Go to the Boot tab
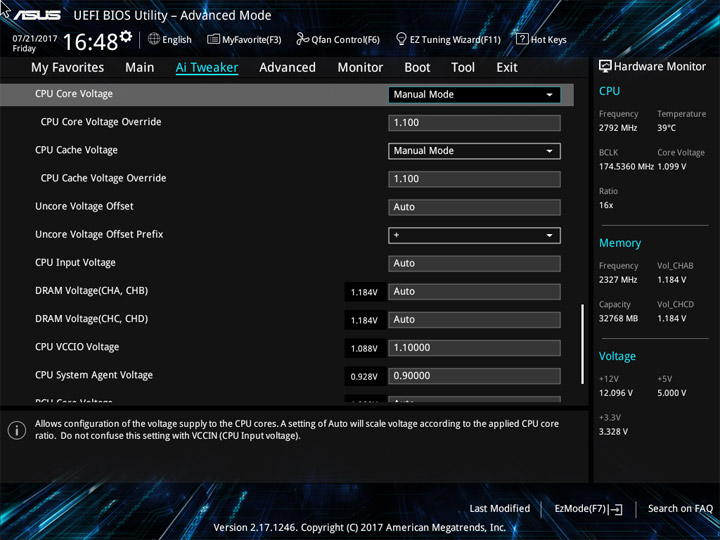Image resolution: width=720 pixels, height=540 pixels. click(417, 68)
